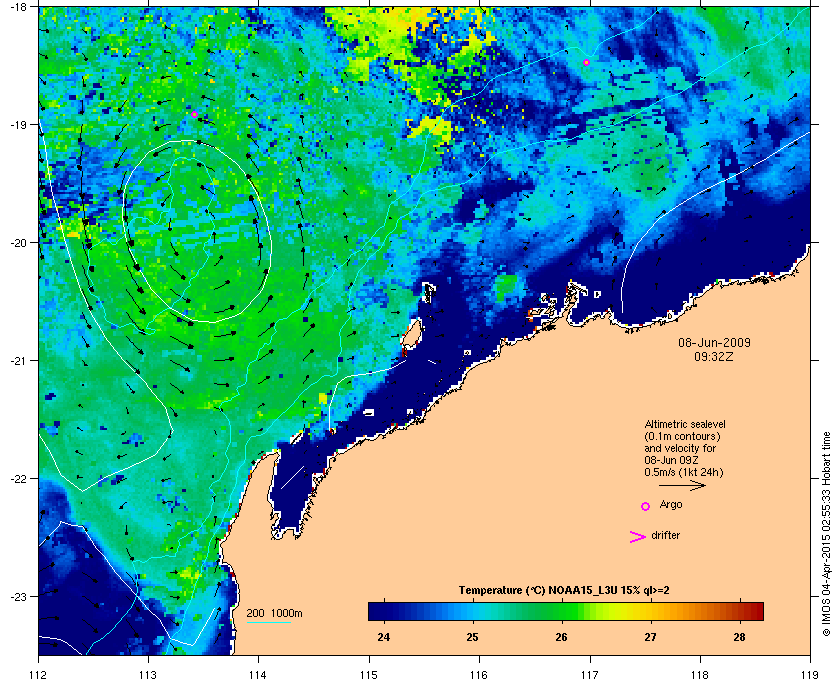Click the Temperature NOAA15_L3U color bar title
This screenshot has width=840, height=680.
[564, 590]
